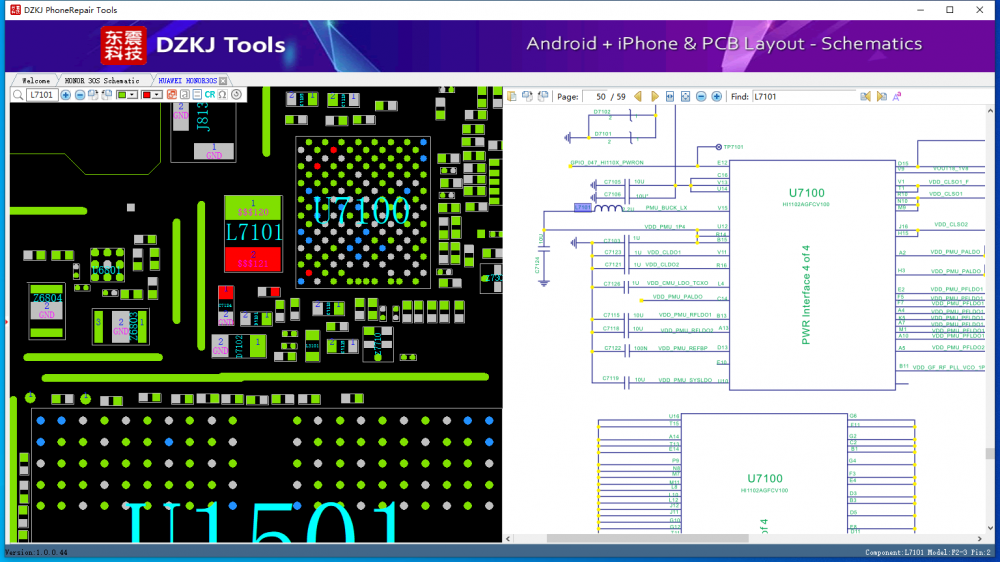Open the green color dropdown arrow

coord(134,95)
